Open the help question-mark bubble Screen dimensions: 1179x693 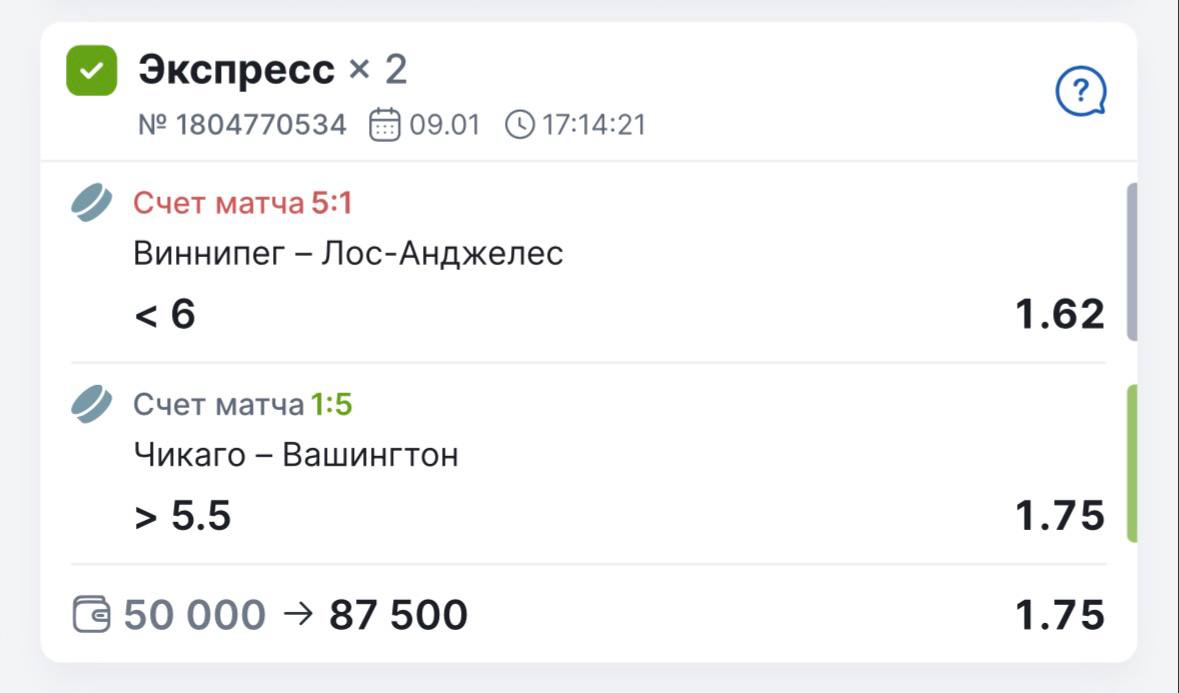pos(1081,95)
